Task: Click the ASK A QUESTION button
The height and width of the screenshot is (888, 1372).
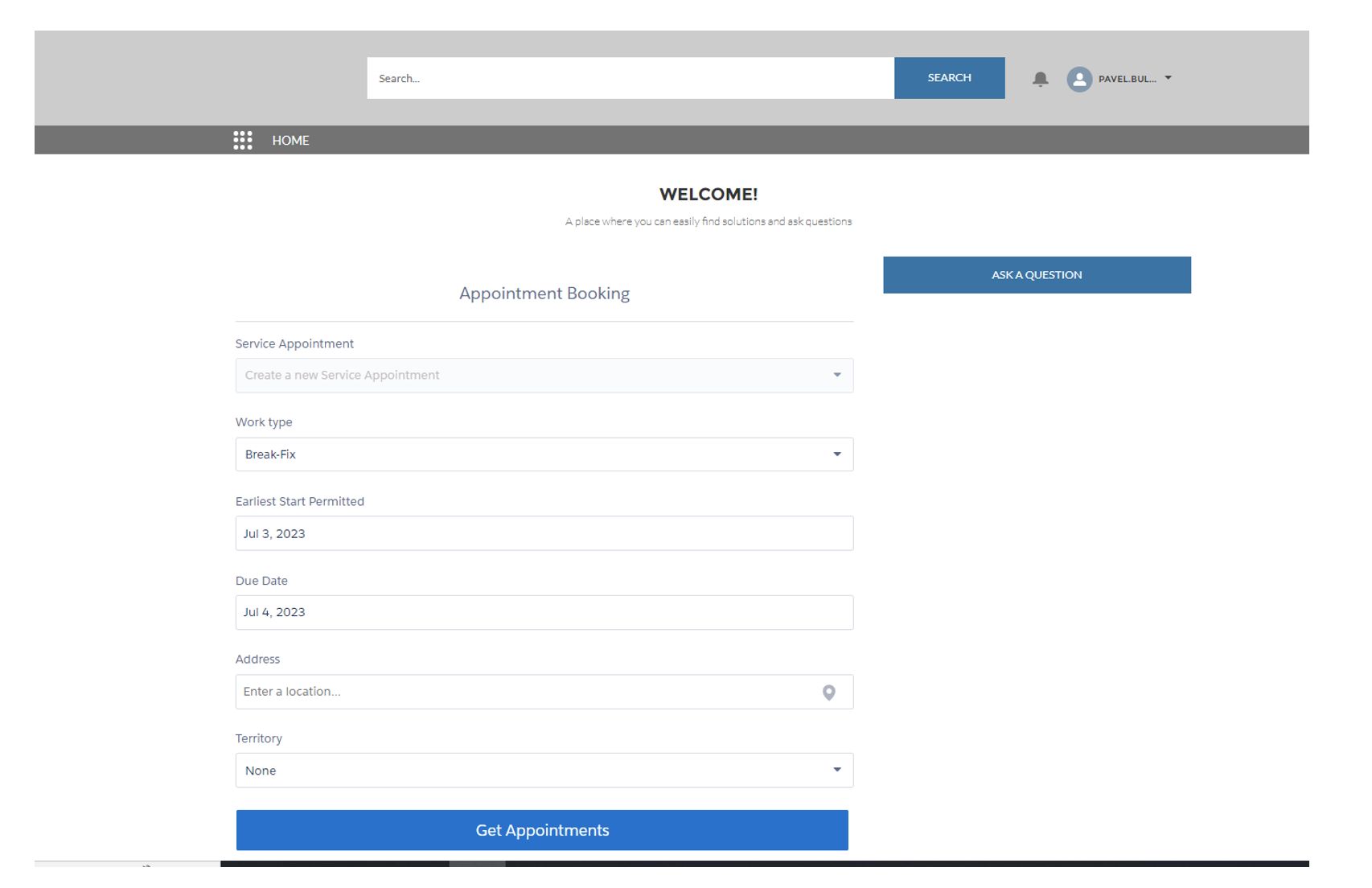Action: [1036, 275]
